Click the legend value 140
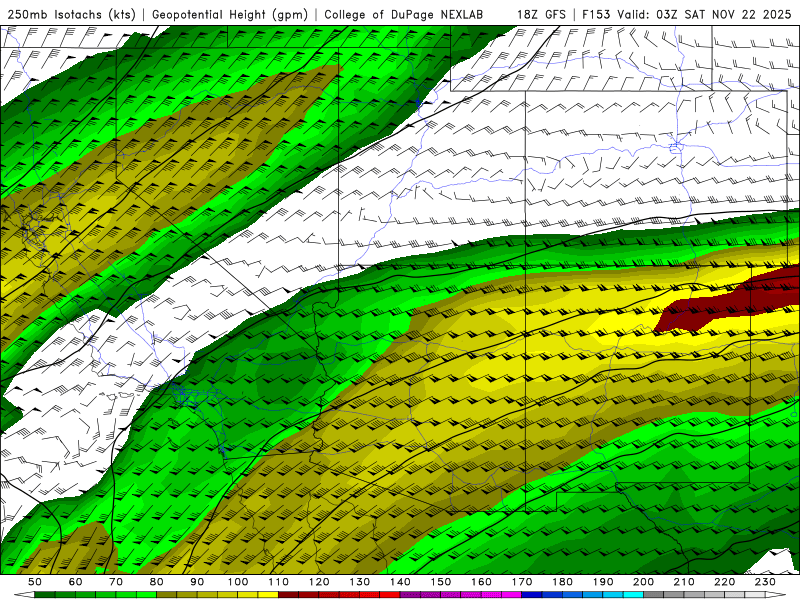The image size is (800, 600). (x=400, y=582)
